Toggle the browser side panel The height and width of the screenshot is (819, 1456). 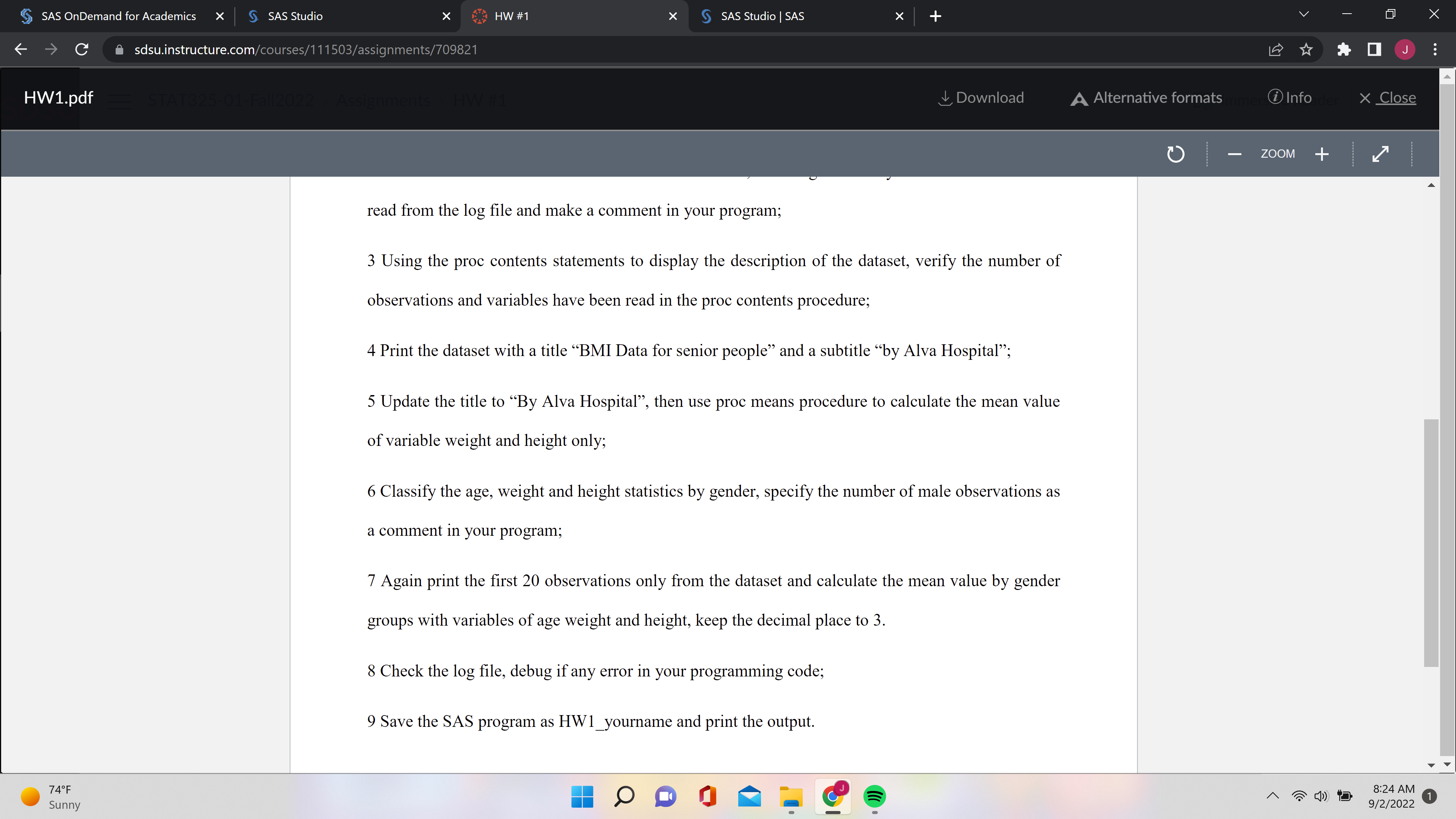click(1374, 50)
